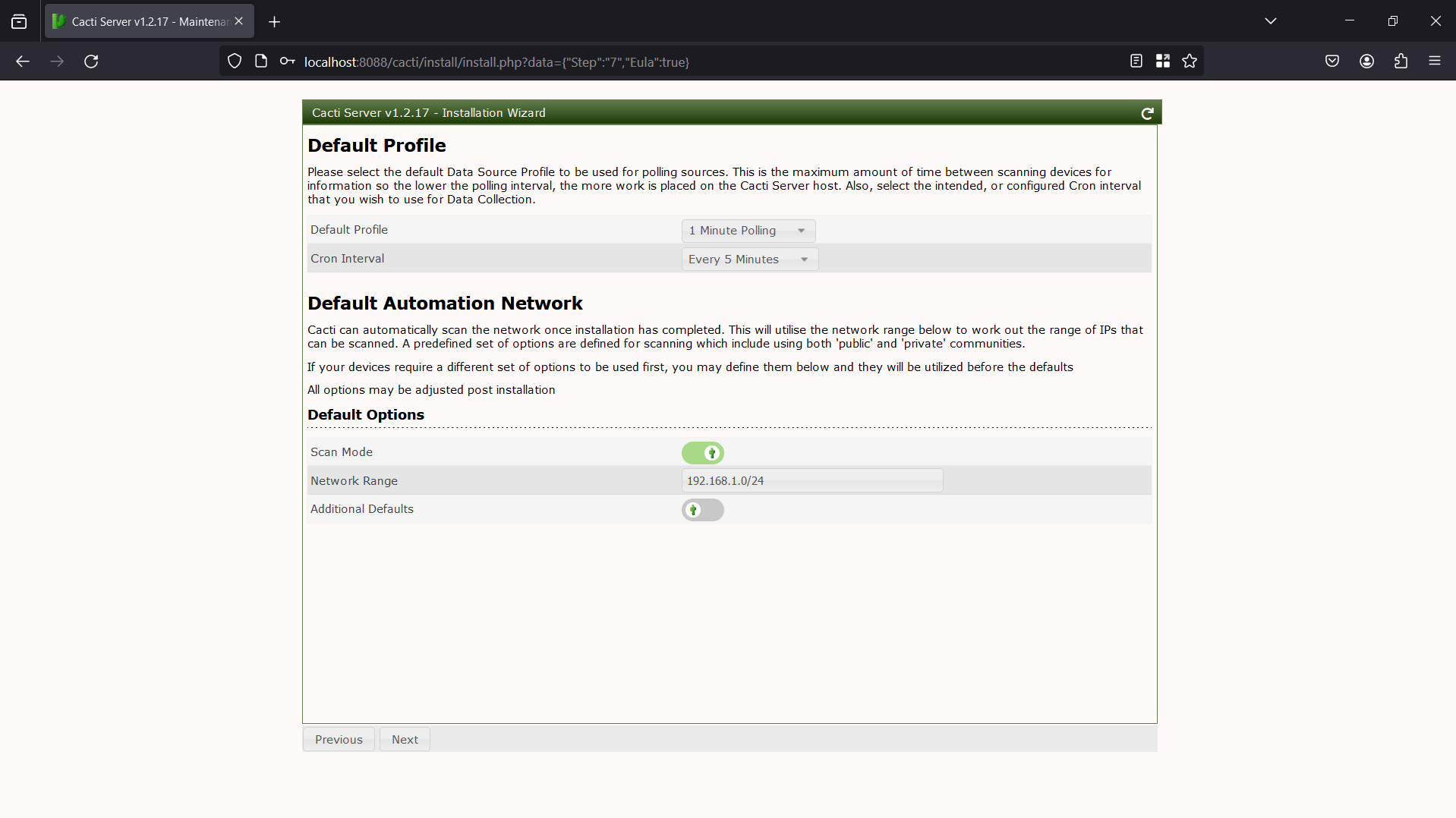Click the Default Options subheading

click(x=366, y=415)
